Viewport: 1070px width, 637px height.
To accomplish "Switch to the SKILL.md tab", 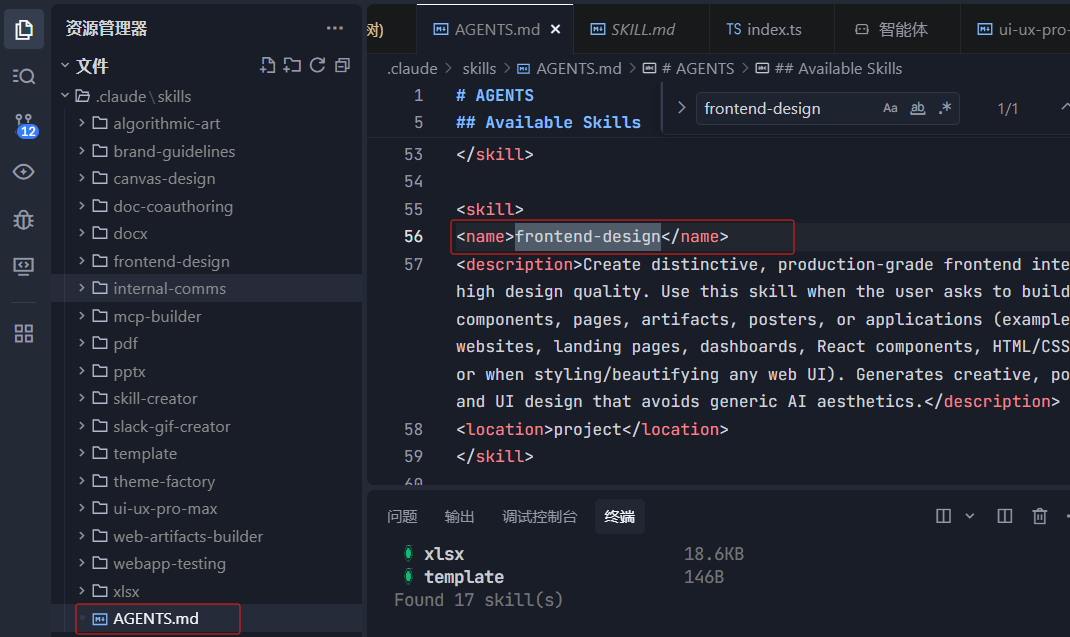I will click(x=642, y=29).
